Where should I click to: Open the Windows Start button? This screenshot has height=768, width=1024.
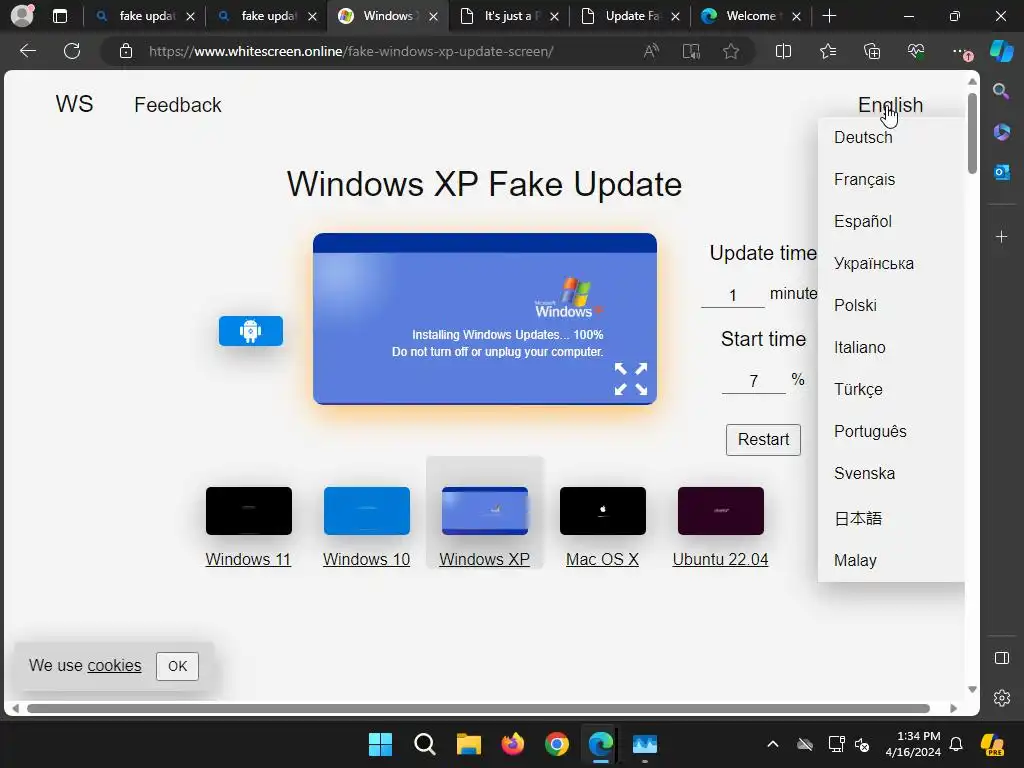click(380, 744)
